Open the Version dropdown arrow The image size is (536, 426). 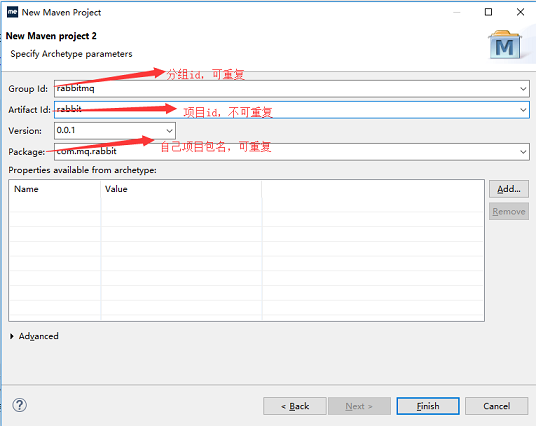(x=169, y=131)
